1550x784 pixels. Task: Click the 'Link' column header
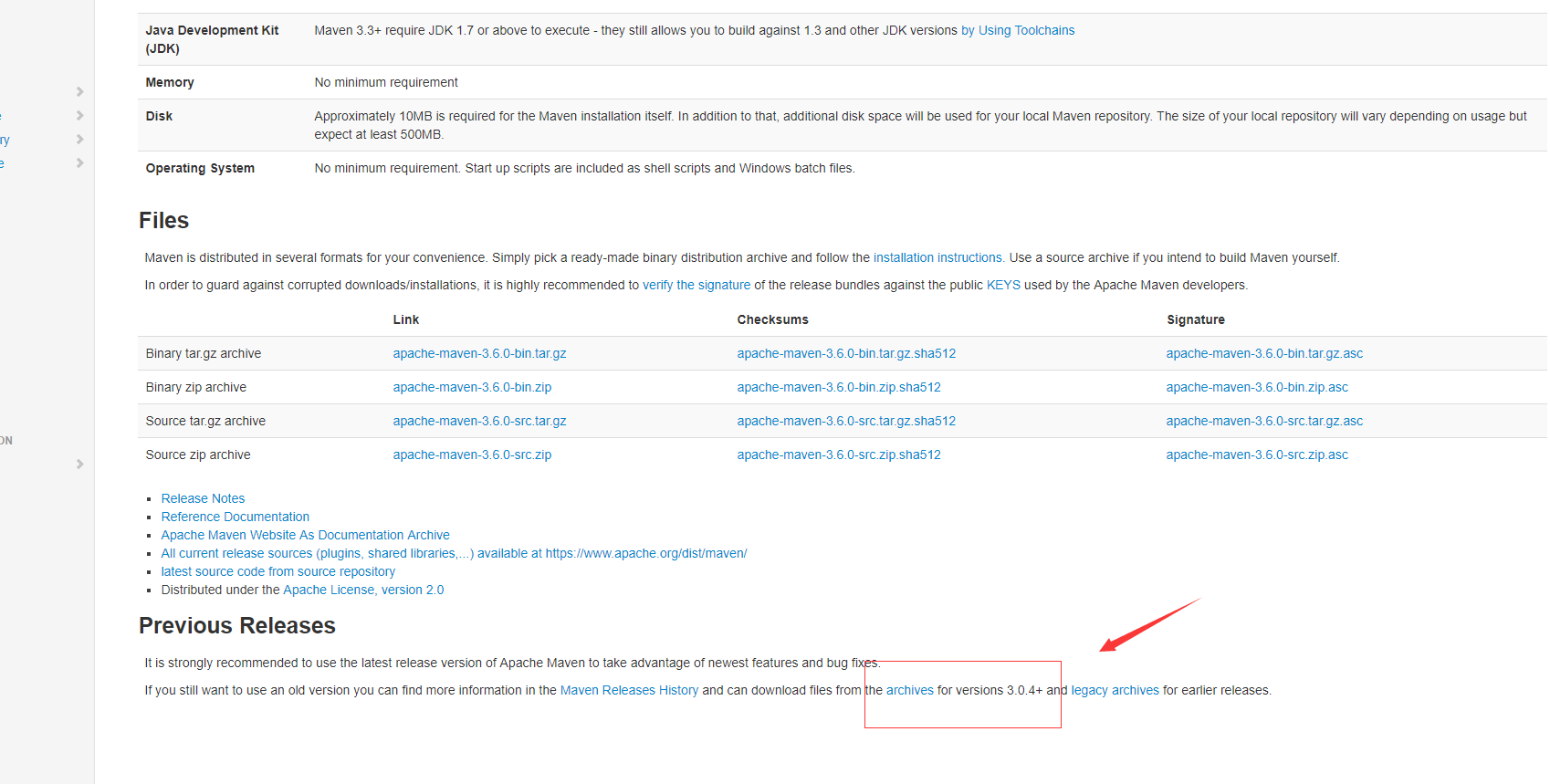point(406,319)
